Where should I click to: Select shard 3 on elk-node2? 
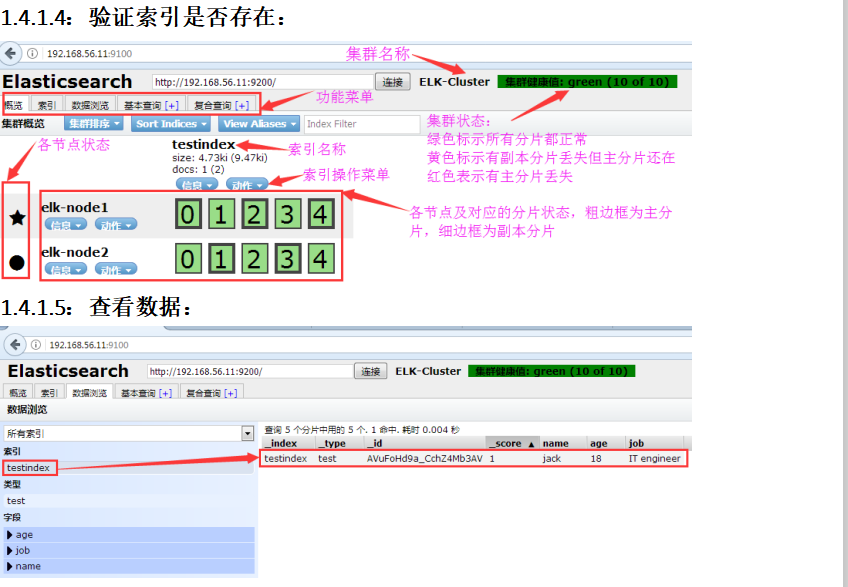pyautogui.click(x=288, y=259)
